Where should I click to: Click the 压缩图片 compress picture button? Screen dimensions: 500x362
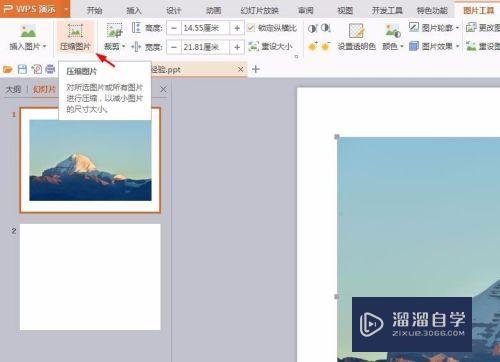pyautogui.click(x=75, y=37)
